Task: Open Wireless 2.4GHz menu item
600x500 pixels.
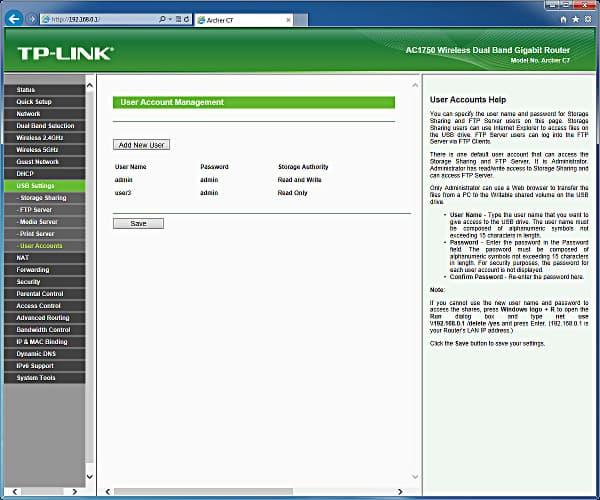Action: click(x=45, y=138)
